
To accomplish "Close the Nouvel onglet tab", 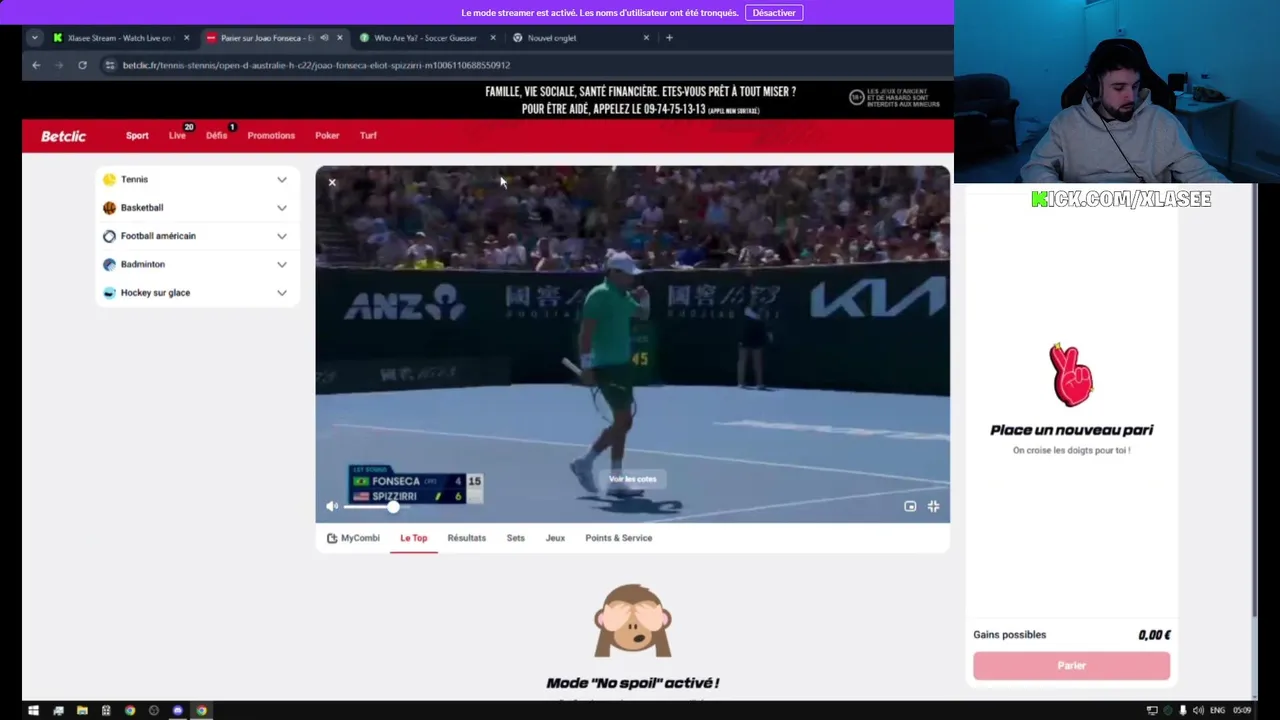I will point(646,38).
